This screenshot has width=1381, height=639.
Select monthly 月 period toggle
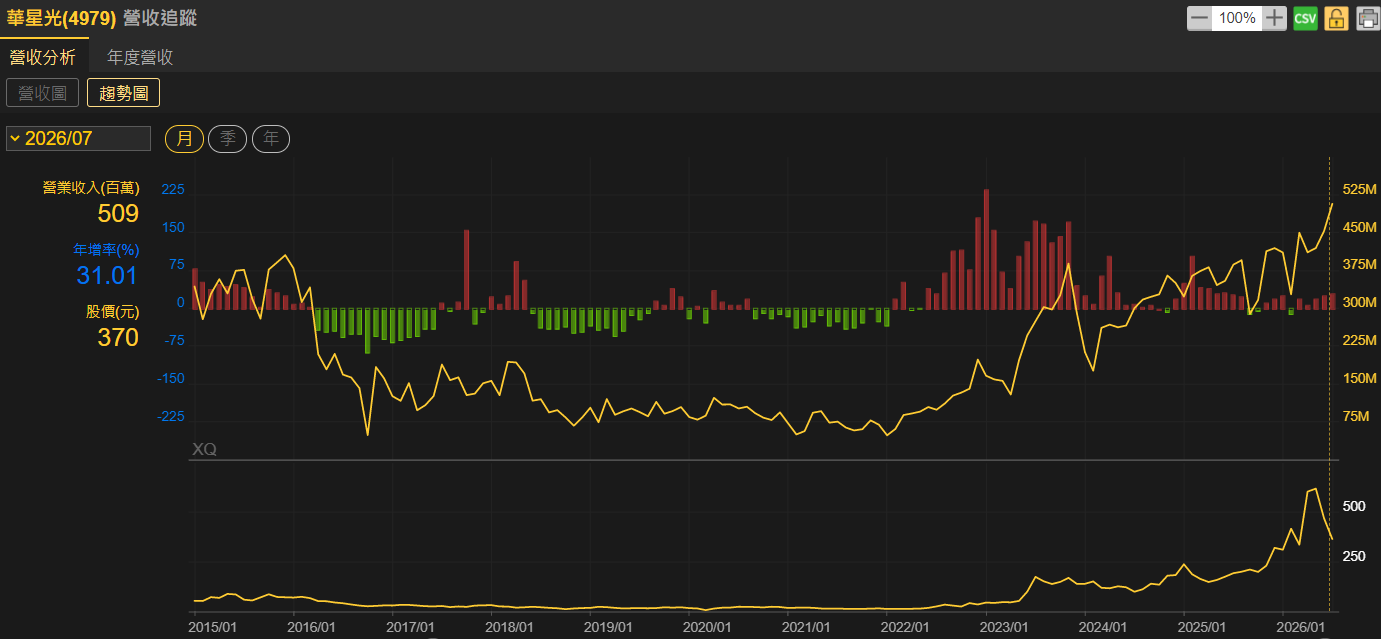point(185,139)
